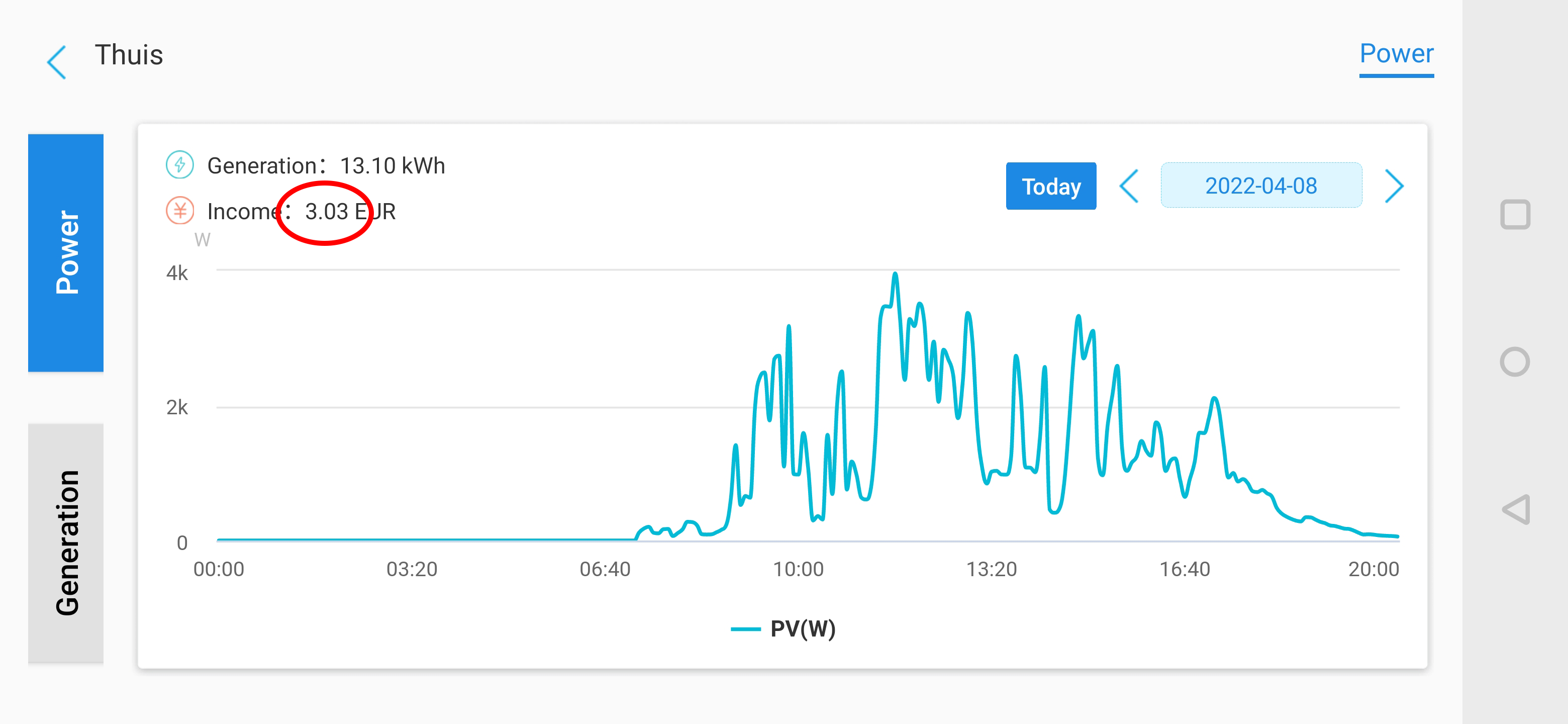1568x724 pixels.
Task: Tap the 10:00 label on time axis
Action: click(x=798, y=569)
